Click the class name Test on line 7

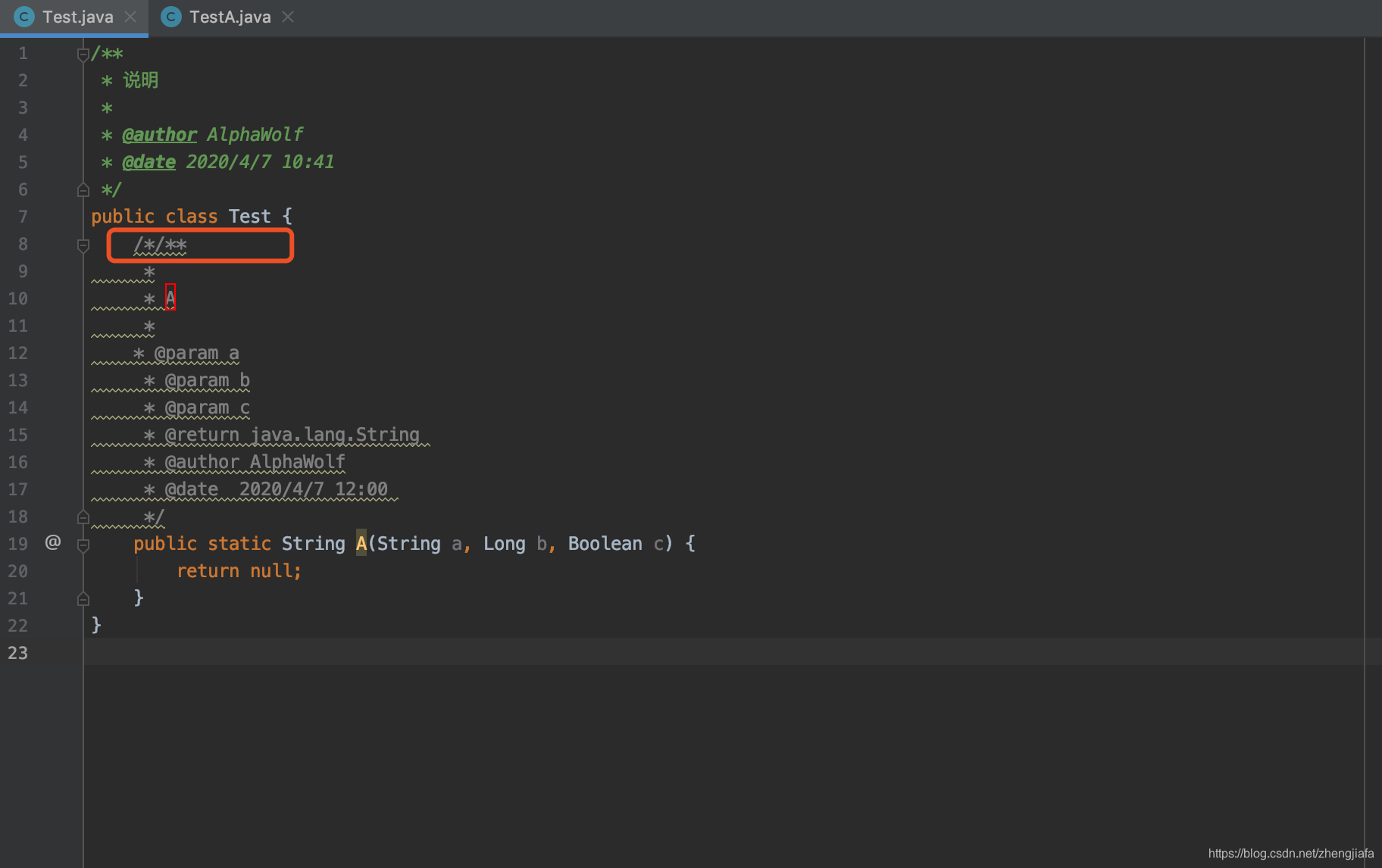[x=249, y=217]
